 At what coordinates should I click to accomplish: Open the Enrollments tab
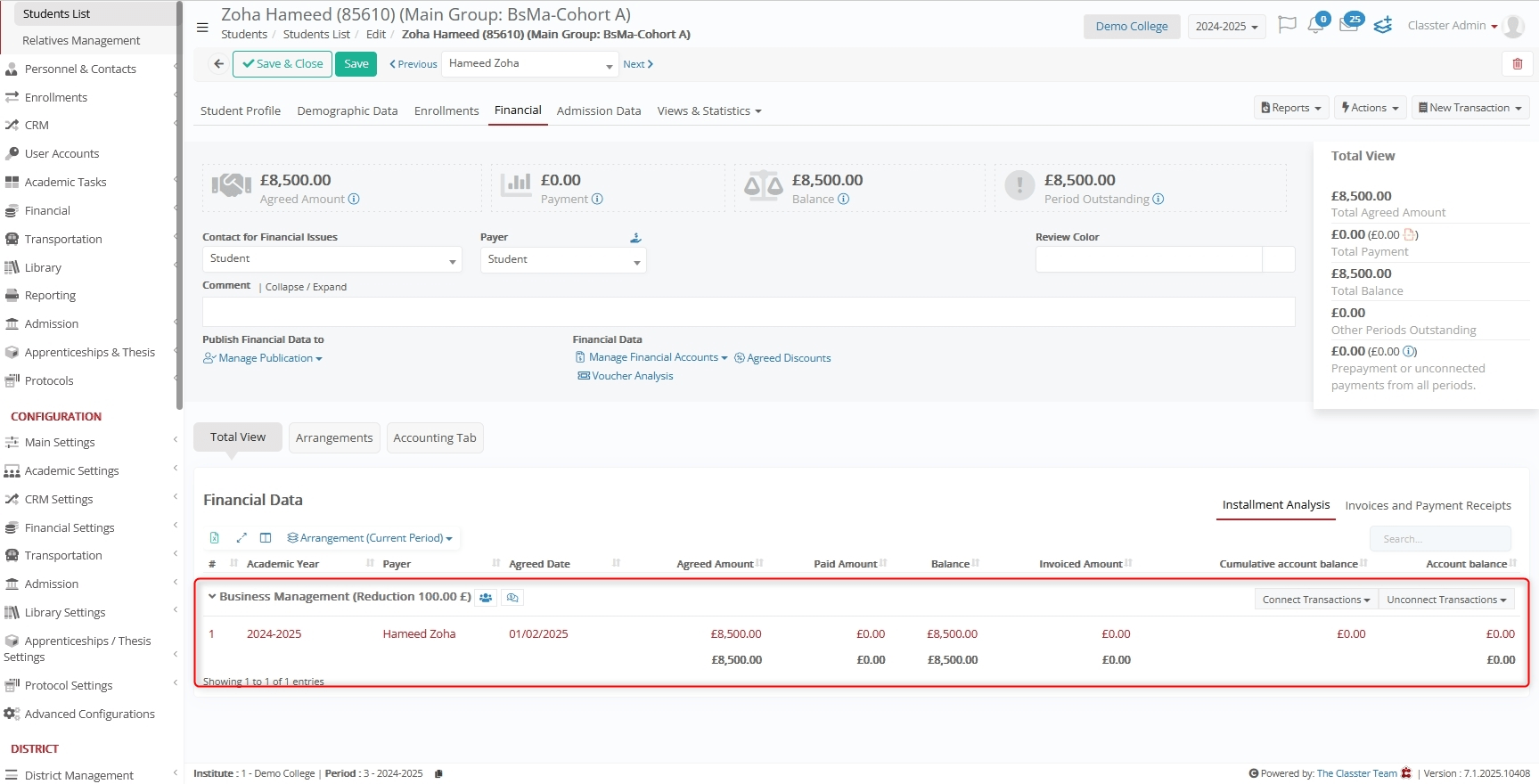click(446, 111)
